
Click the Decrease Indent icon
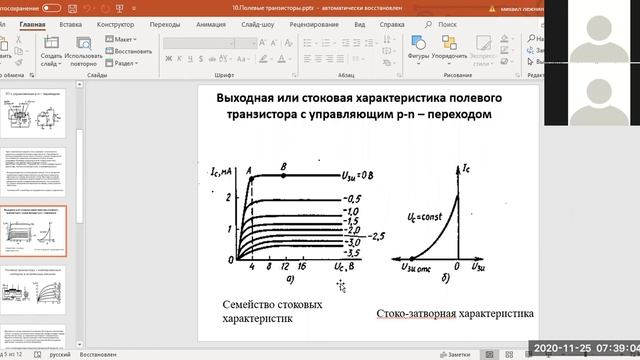click(x=345, y=43)
